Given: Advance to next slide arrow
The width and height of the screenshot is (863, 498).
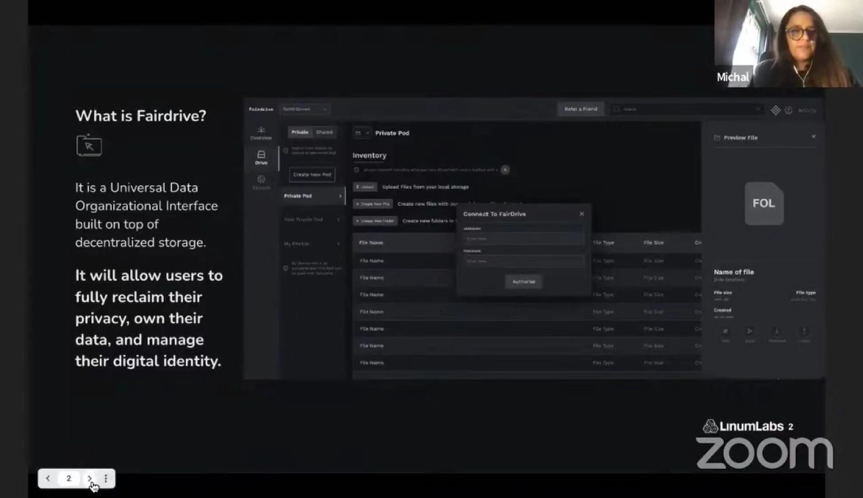Looking at the screenshot, I should pos(89,478).
